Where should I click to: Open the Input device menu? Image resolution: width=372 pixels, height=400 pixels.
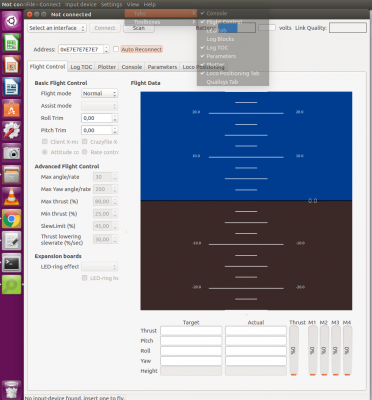click(x=80, y=4)
